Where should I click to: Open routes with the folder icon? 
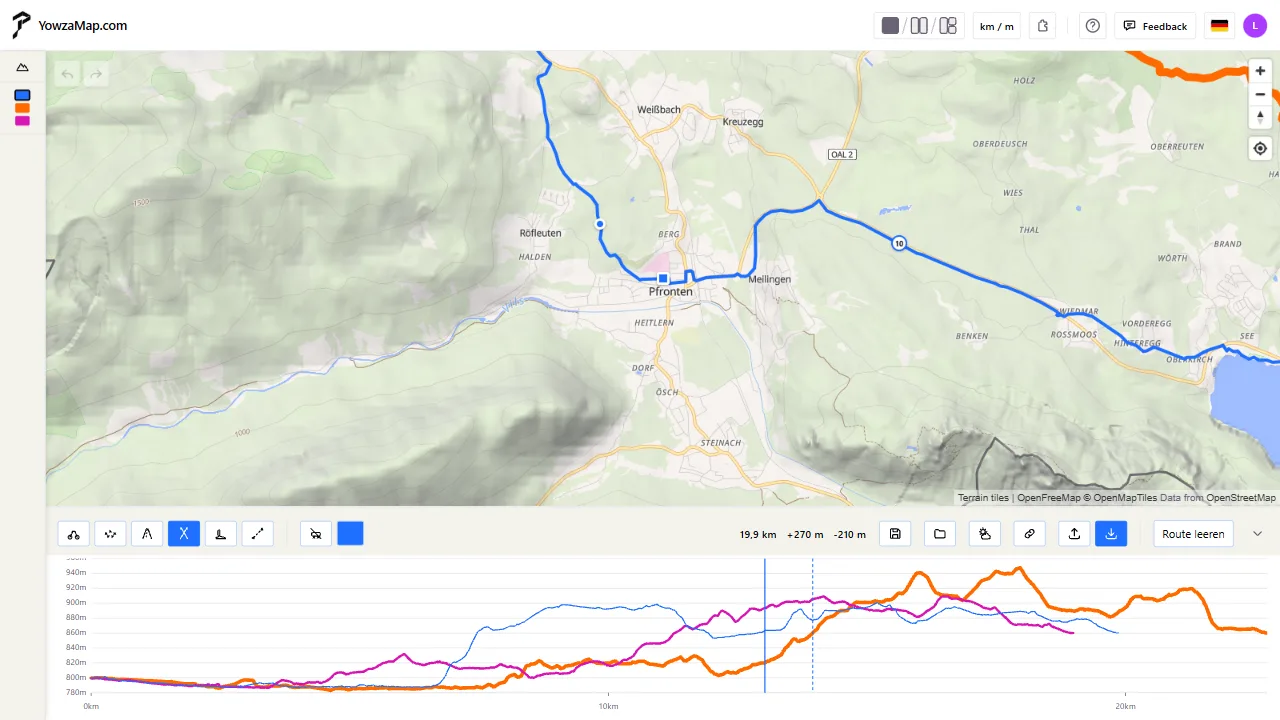click(x=940, y=534)
